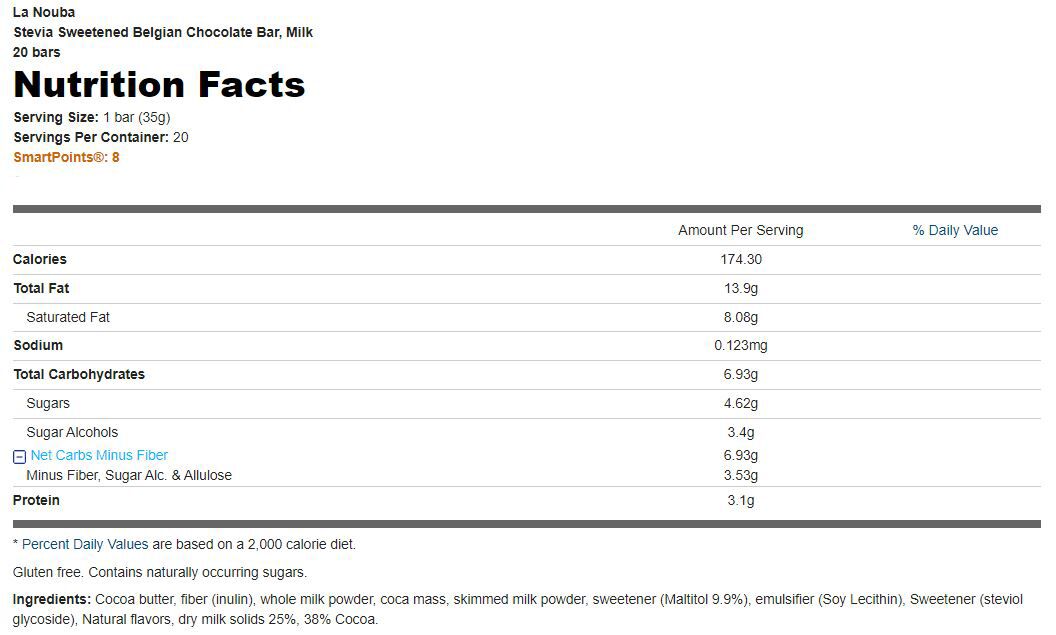The height and width of the screenshot is (635, 1056).
Task: Click the Serving Size label
Action: tap(56, 117)
